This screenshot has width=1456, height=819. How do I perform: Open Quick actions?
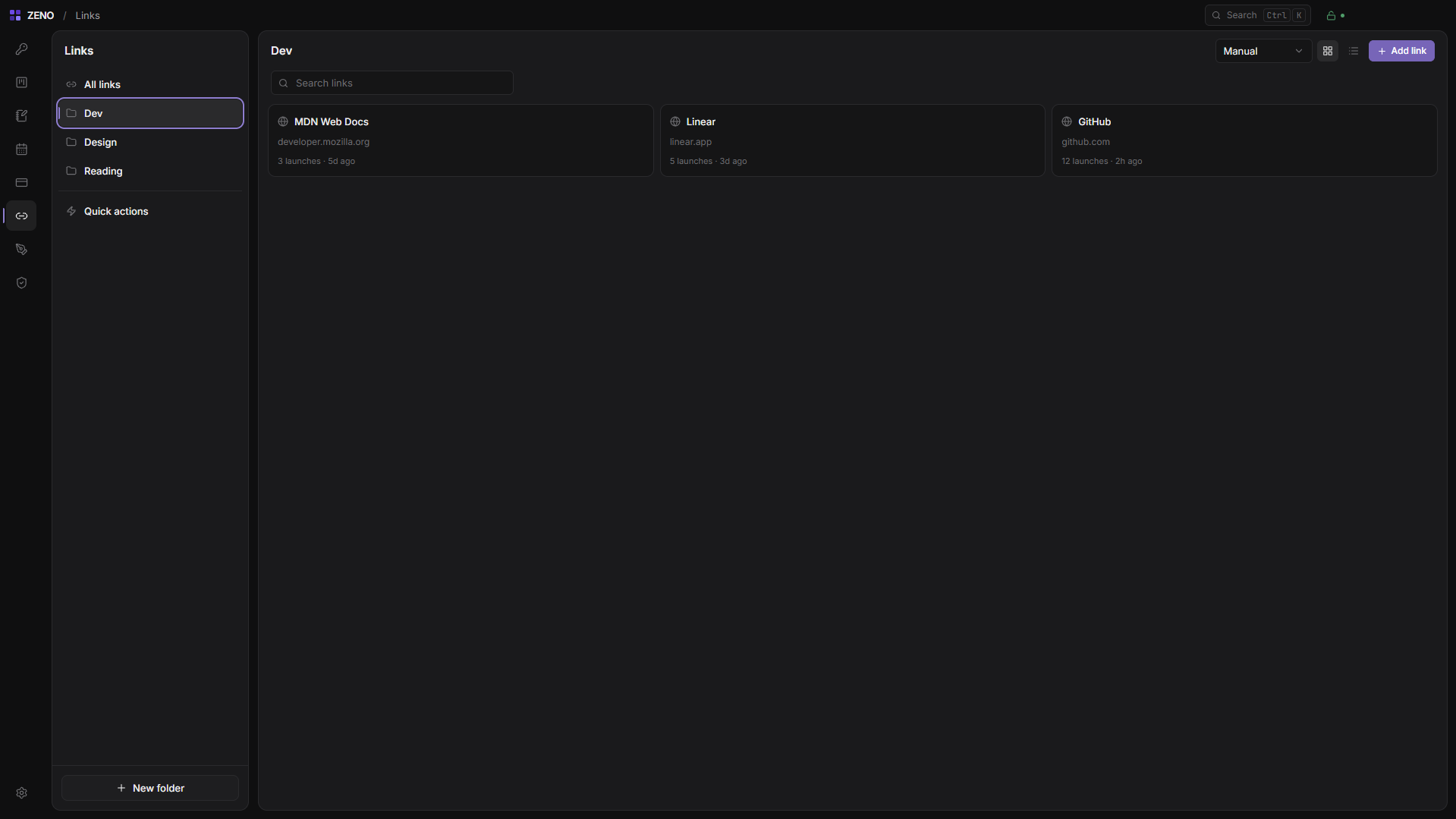coord(150,211)
